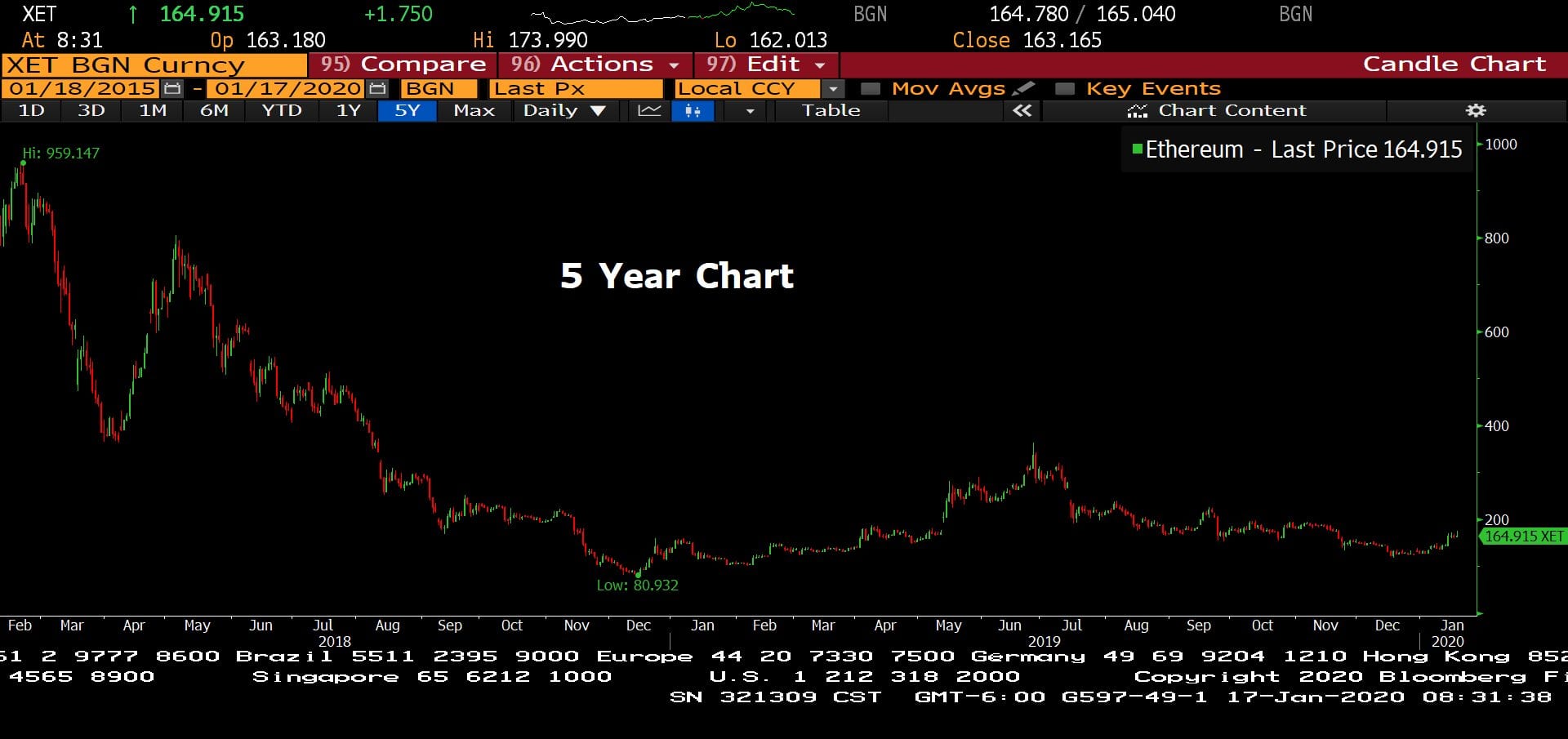
Task: Click the Chart Content button
Action: (x=1215, y=110)
